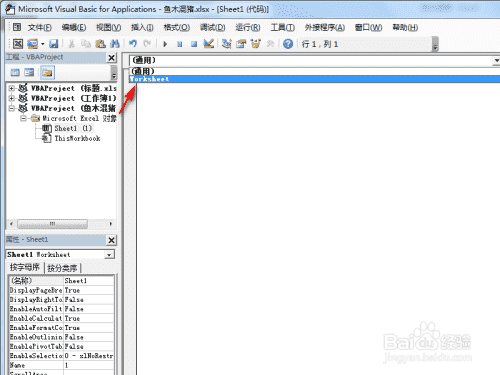Image resolution: width=500 pixels, height=375 pixels.
Task: Open the 窗口(W) menu
Action: tap(369, 27)
